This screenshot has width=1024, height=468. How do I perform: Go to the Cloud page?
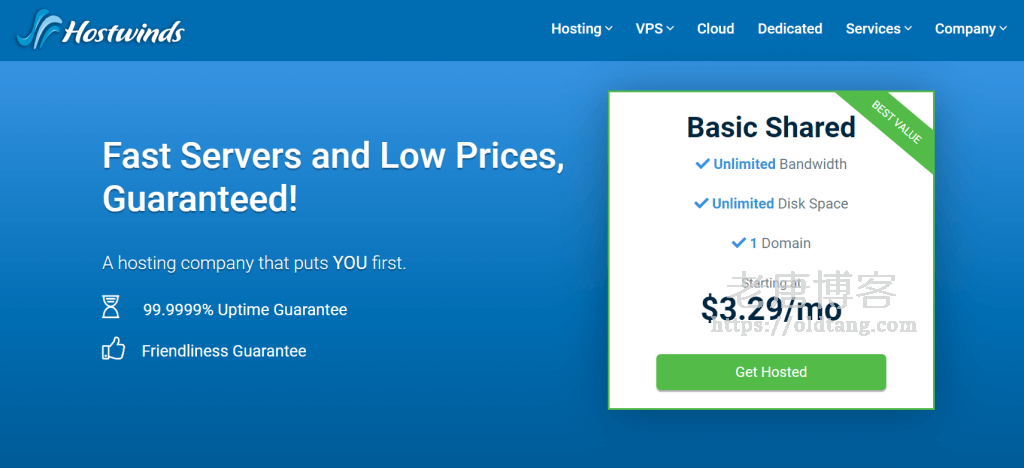pos(716,29)
